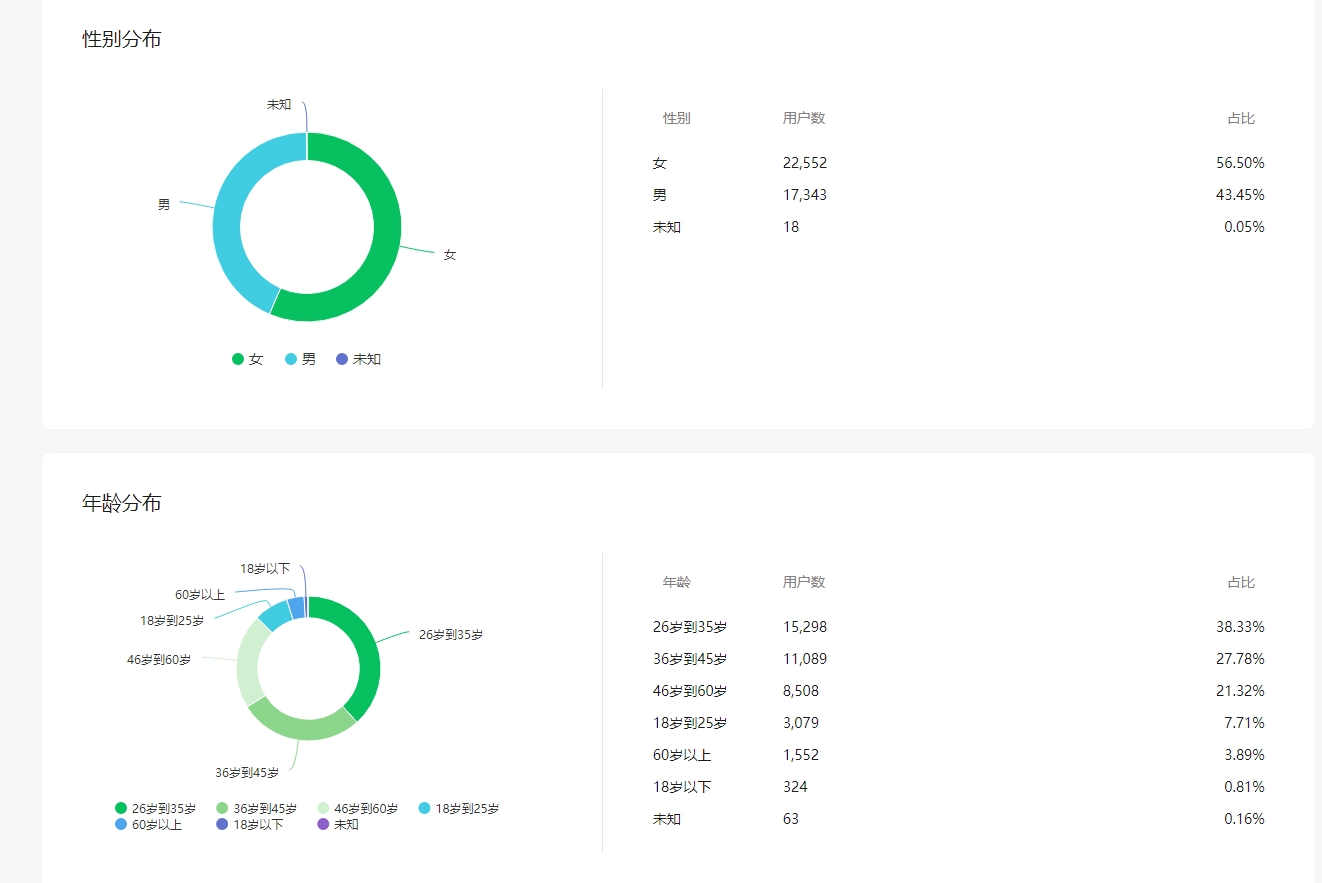Select the 21.32% percentage value
The height and width of the screenshot is (883, 1322).
(1240, 691)
